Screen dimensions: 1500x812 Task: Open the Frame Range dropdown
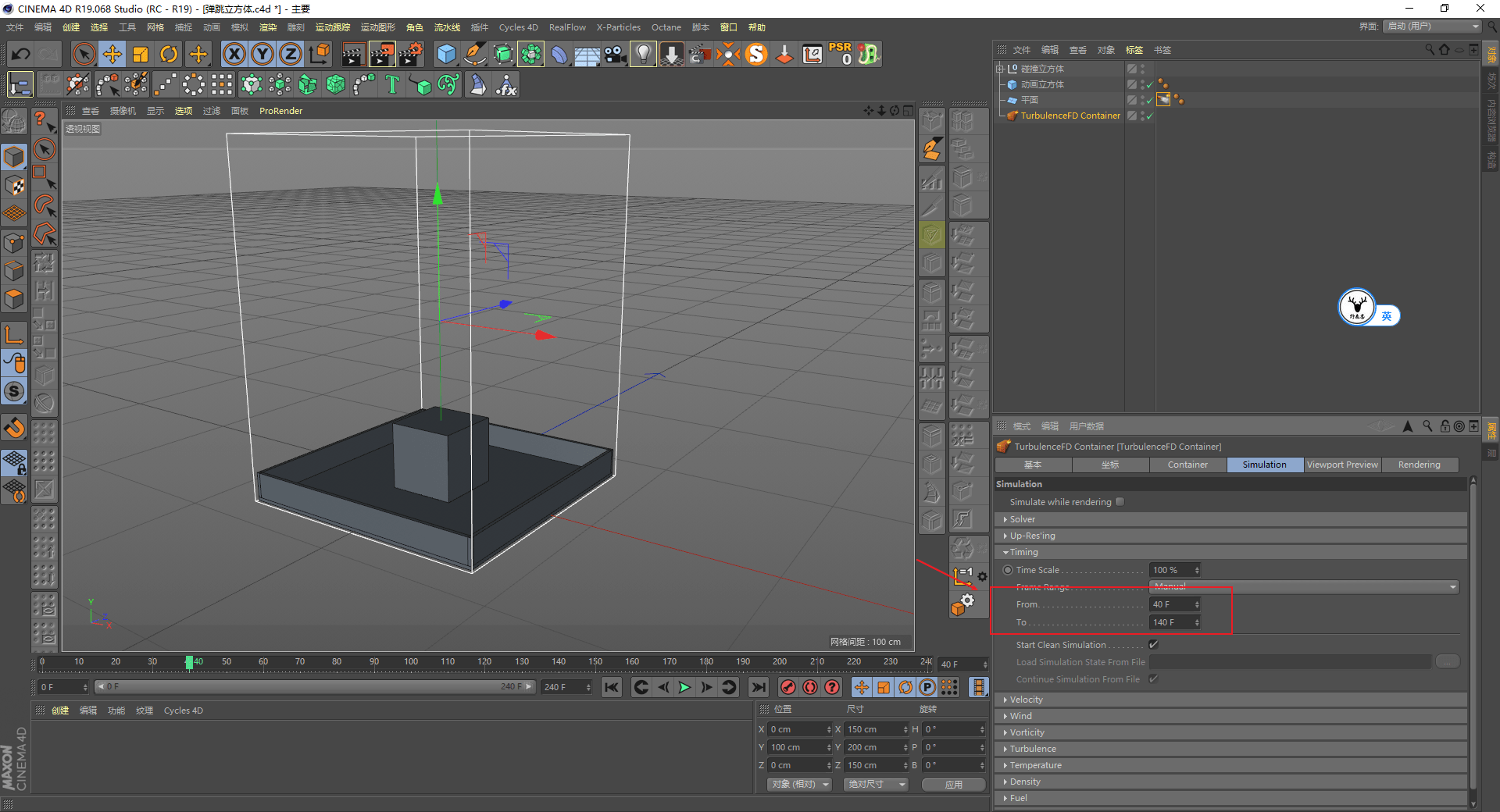click(x=1303, y=587)
